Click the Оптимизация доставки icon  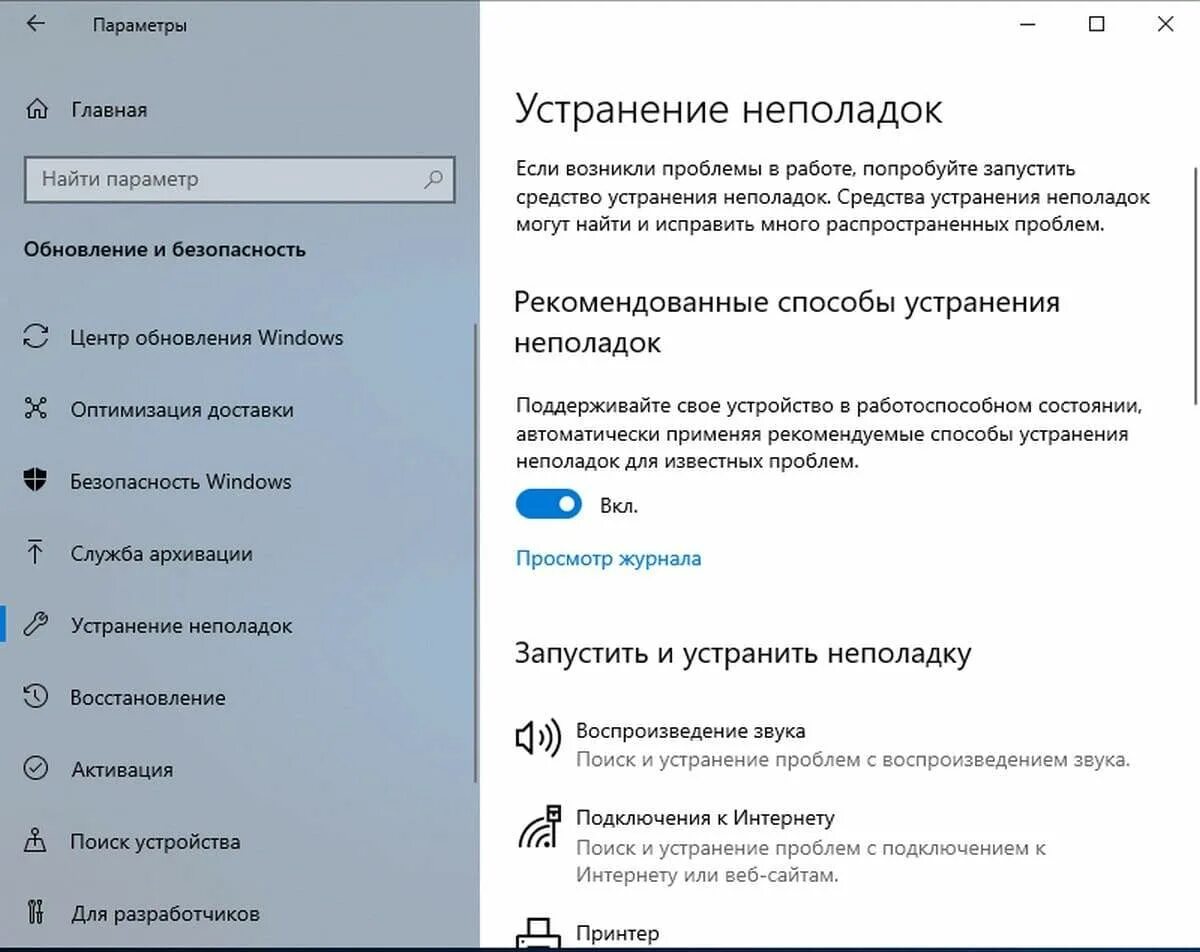(x=36, y=409)
